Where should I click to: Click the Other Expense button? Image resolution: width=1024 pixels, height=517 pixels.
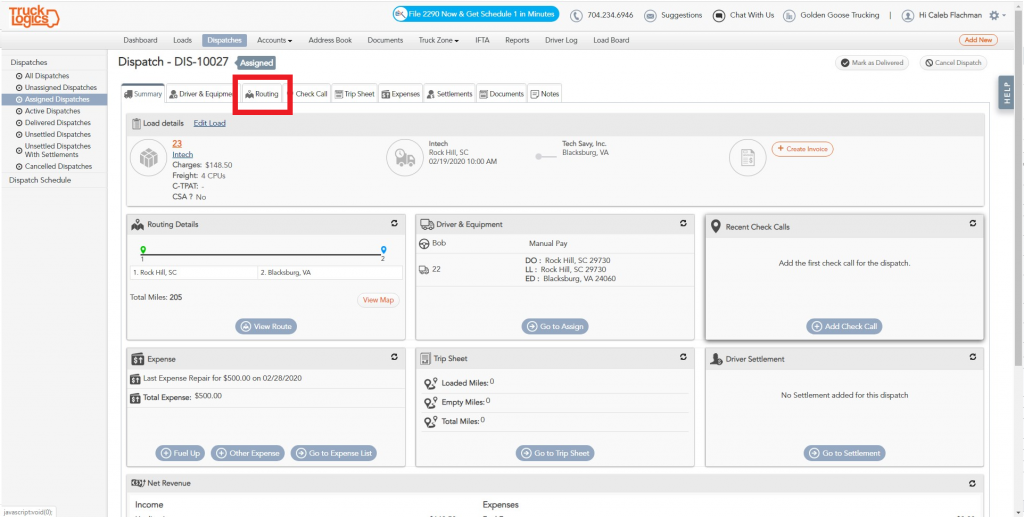248,453
